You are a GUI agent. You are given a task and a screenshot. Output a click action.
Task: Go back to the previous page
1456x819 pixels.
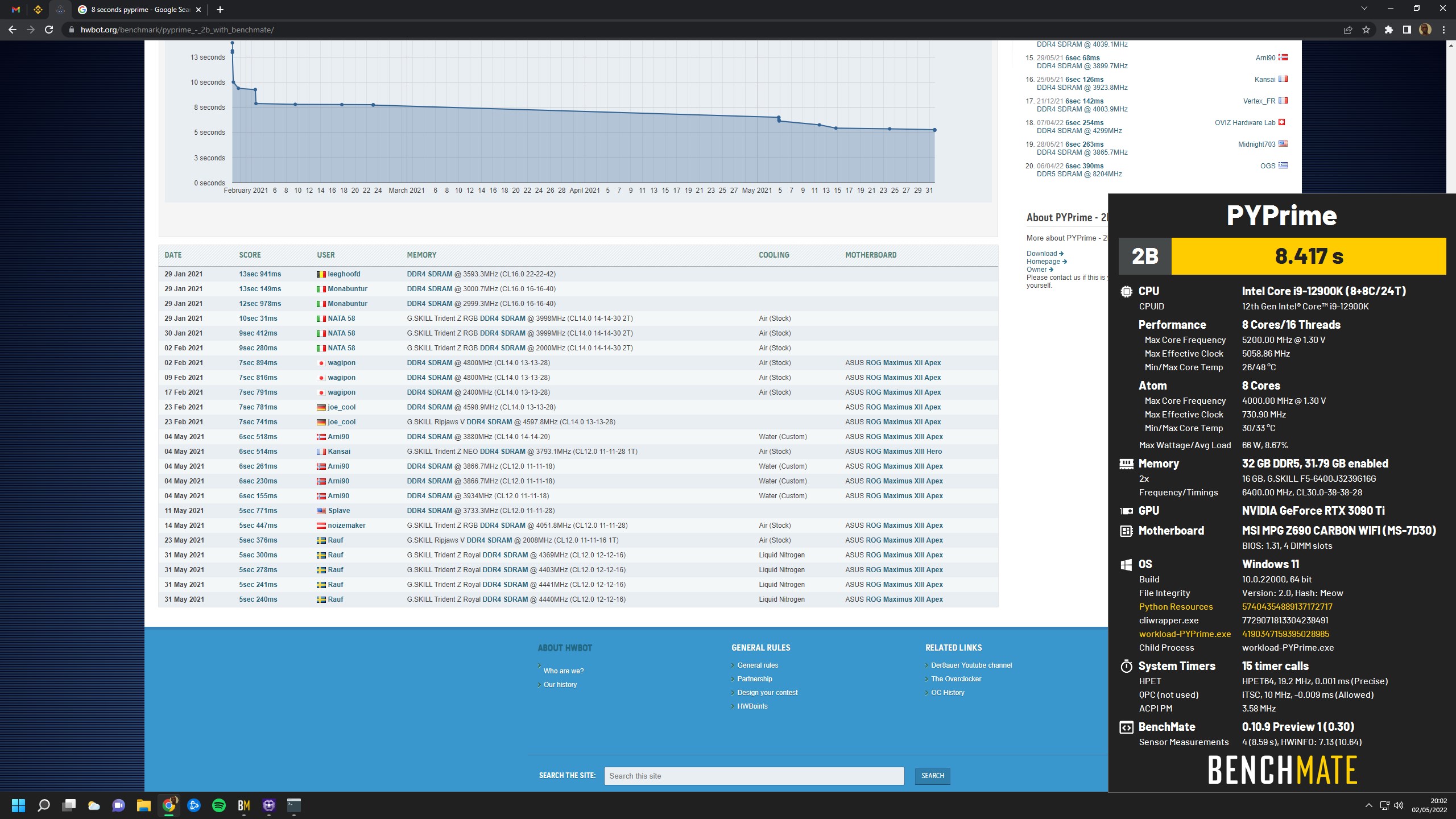(x=13, y=30)
